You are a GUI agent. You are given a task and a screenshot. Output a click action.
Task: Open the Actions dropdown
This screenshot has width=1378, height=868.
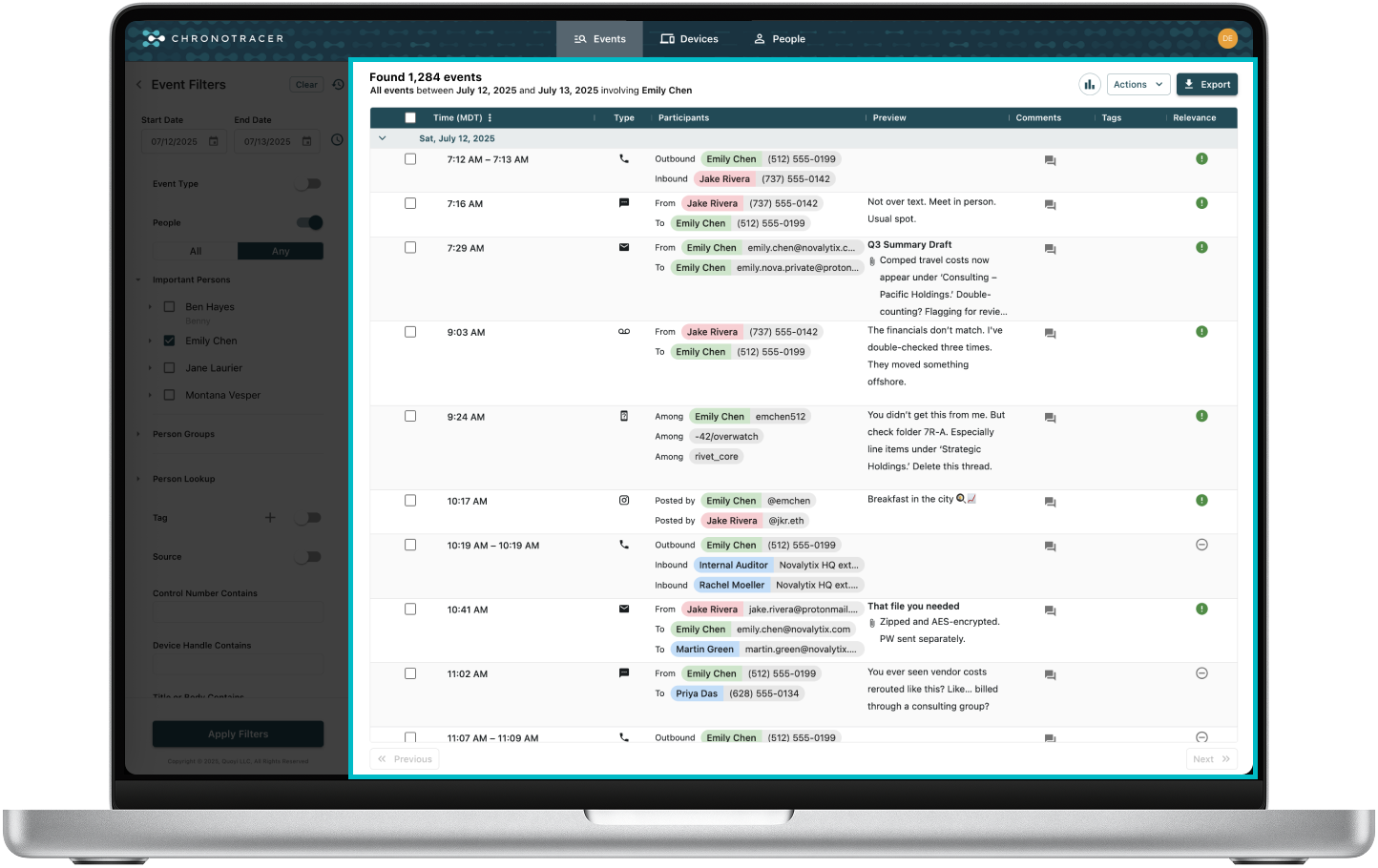(x=1138, y=85)
